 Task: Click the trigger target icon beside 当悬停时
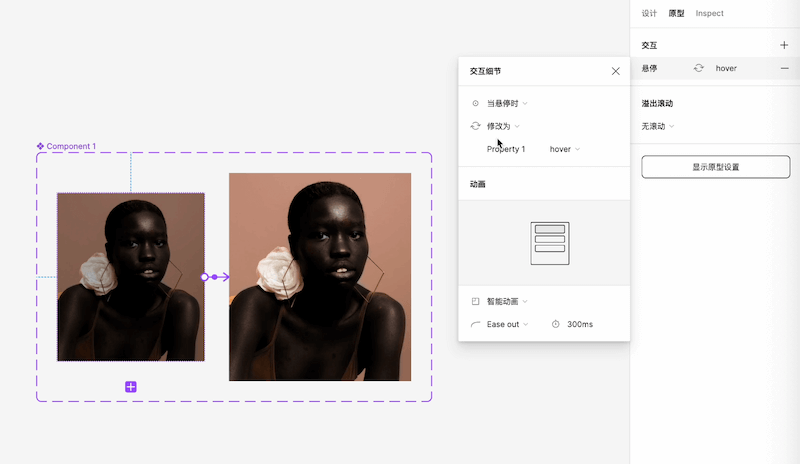click(x=476, y=104)
